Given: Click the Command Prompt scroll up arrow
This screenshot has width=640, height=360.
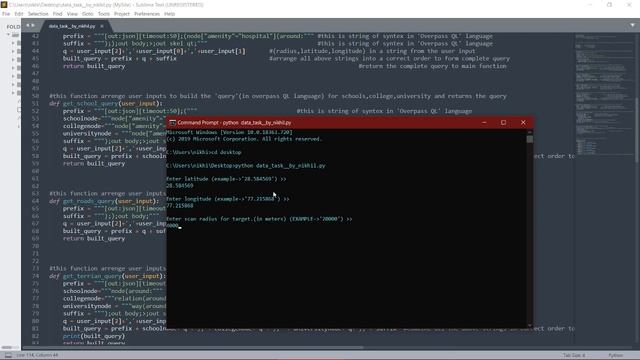Looking at the screenshot, I should click(530, 132).
